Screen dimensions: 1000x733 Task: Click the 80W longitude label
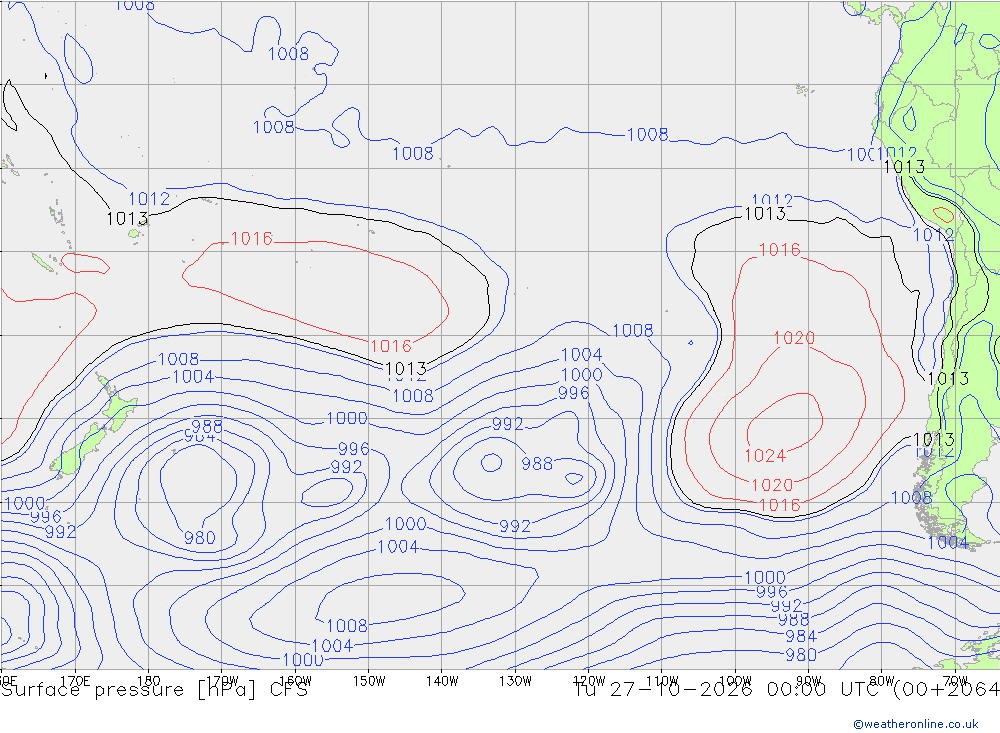click(882, 681)
